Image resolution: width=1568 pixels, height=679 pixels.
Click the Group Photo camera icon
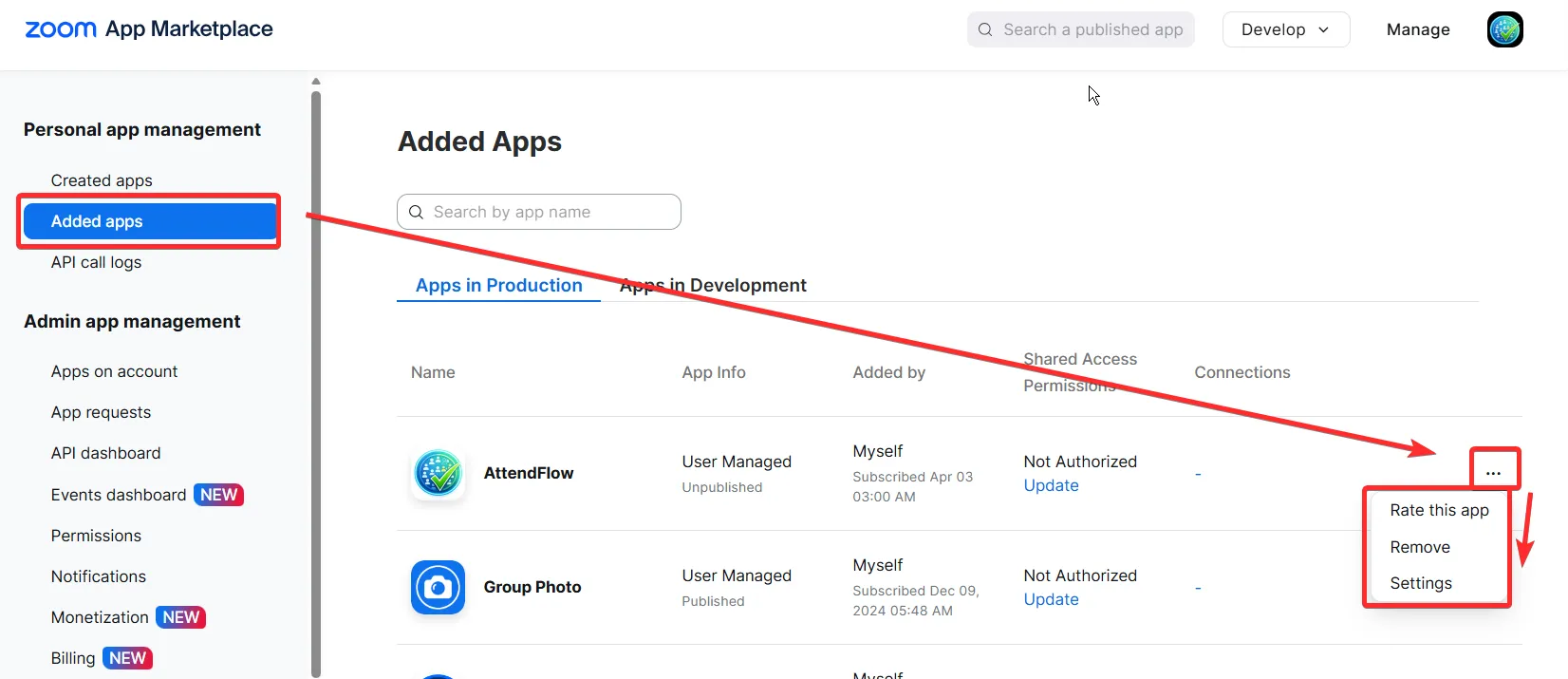[x=438, y=587]
